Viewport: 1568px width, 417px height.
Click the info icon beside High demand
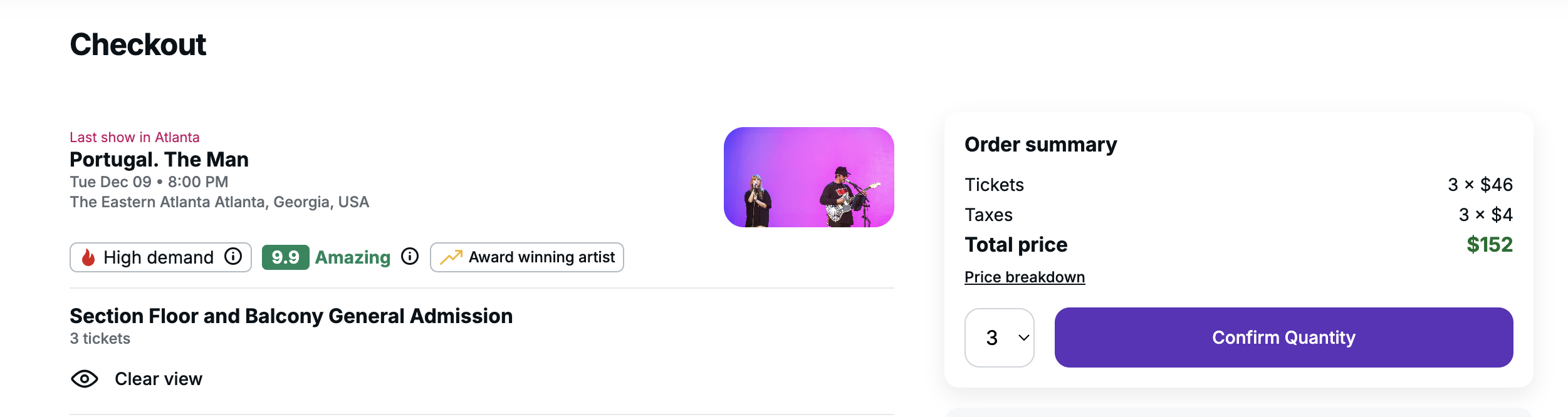point(233,255)
